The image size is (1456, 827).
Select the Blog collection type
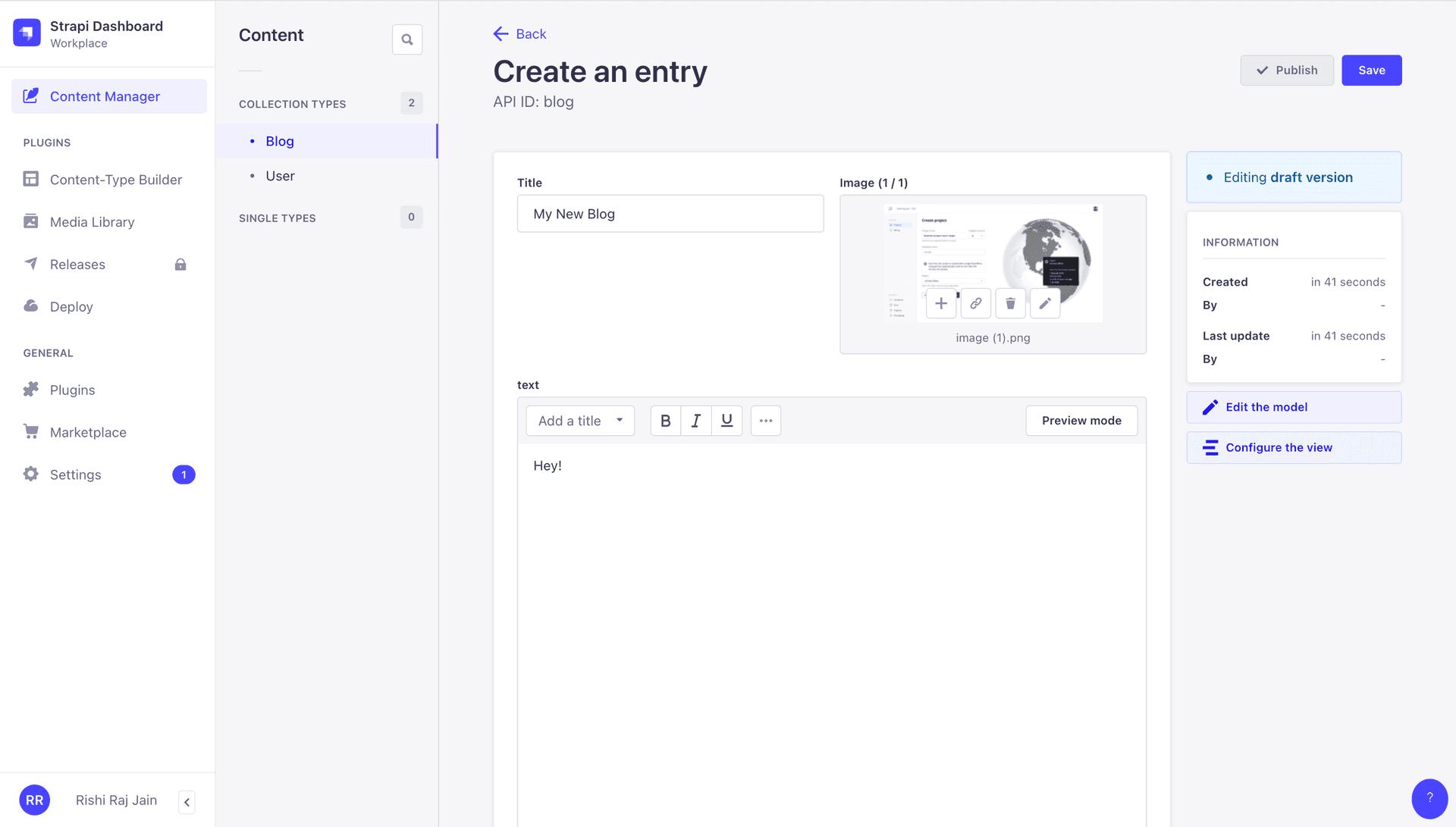tap(279, 141)
